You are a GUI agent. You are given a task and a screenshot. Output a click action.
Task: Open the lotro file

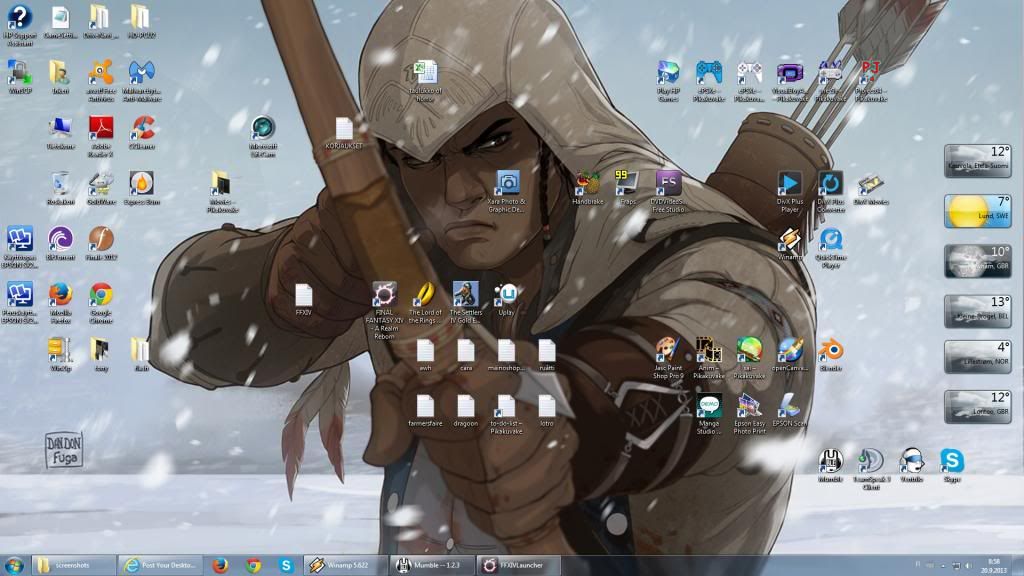point(547,410)
